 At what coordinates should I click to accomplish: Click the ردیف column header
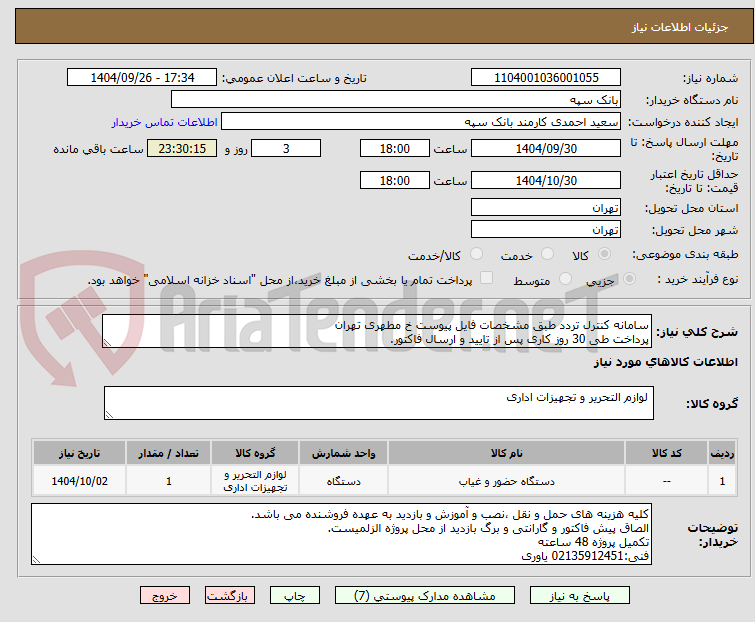[722, 453]
